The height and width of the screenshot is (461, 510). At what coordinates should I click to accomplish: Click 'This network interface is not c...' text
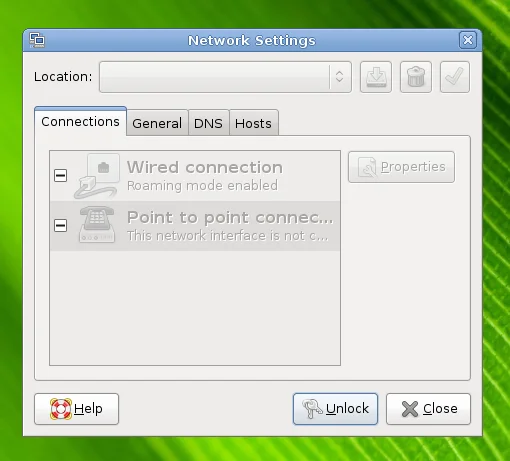click(228, 236)
